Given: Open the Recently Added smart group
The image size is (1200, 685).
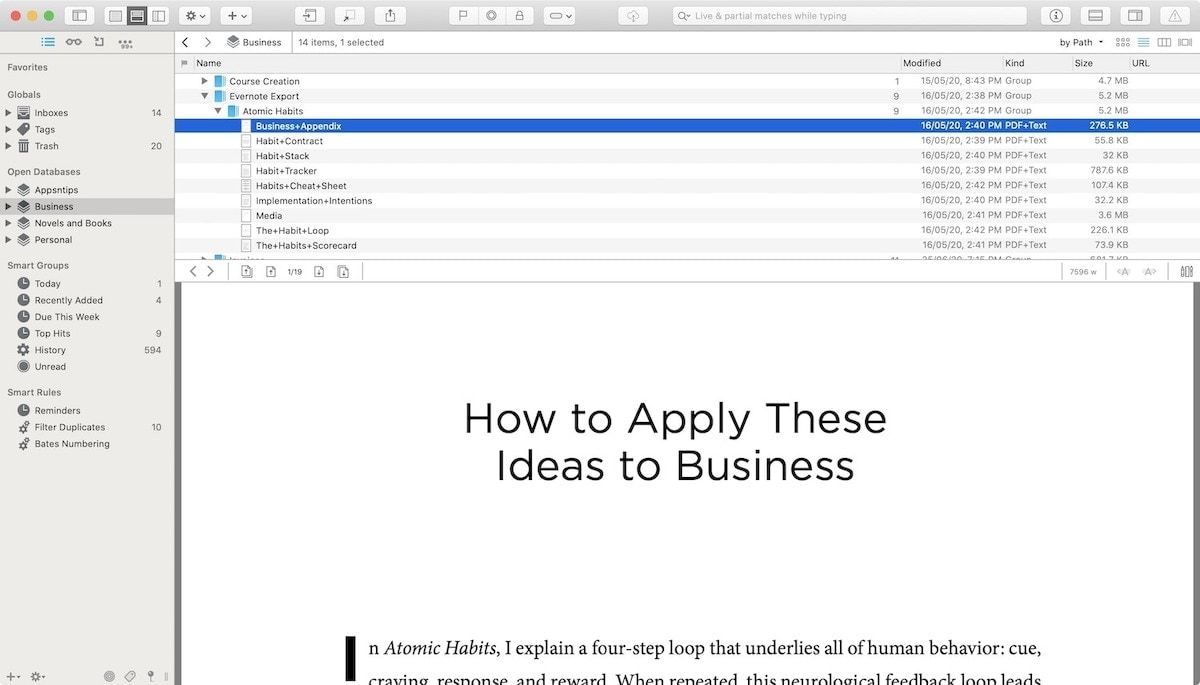Looking at the screenshot, I should (x=68, y=300).
